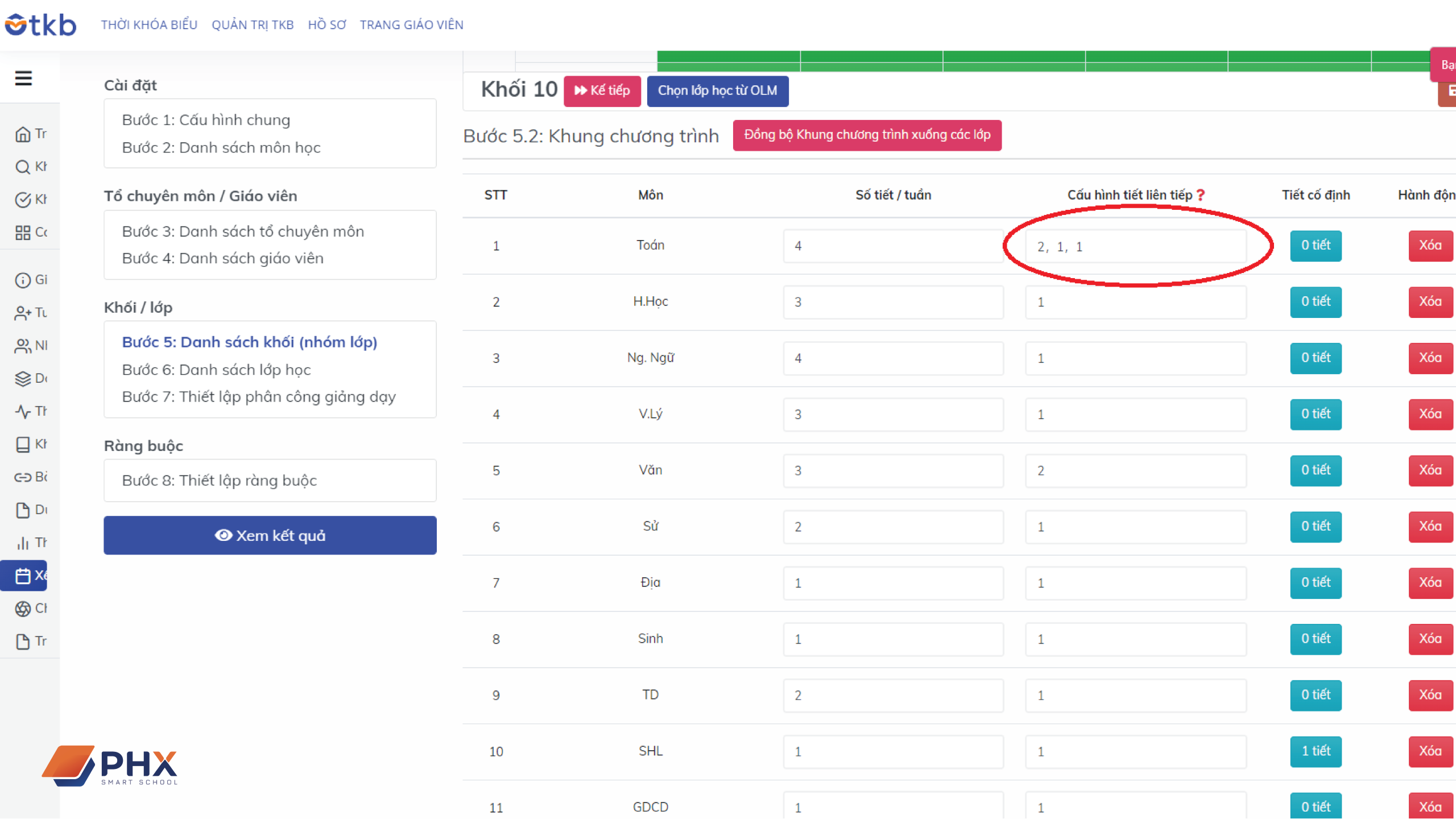
Task: Click the hamburger menu icon
Action: 23,78
